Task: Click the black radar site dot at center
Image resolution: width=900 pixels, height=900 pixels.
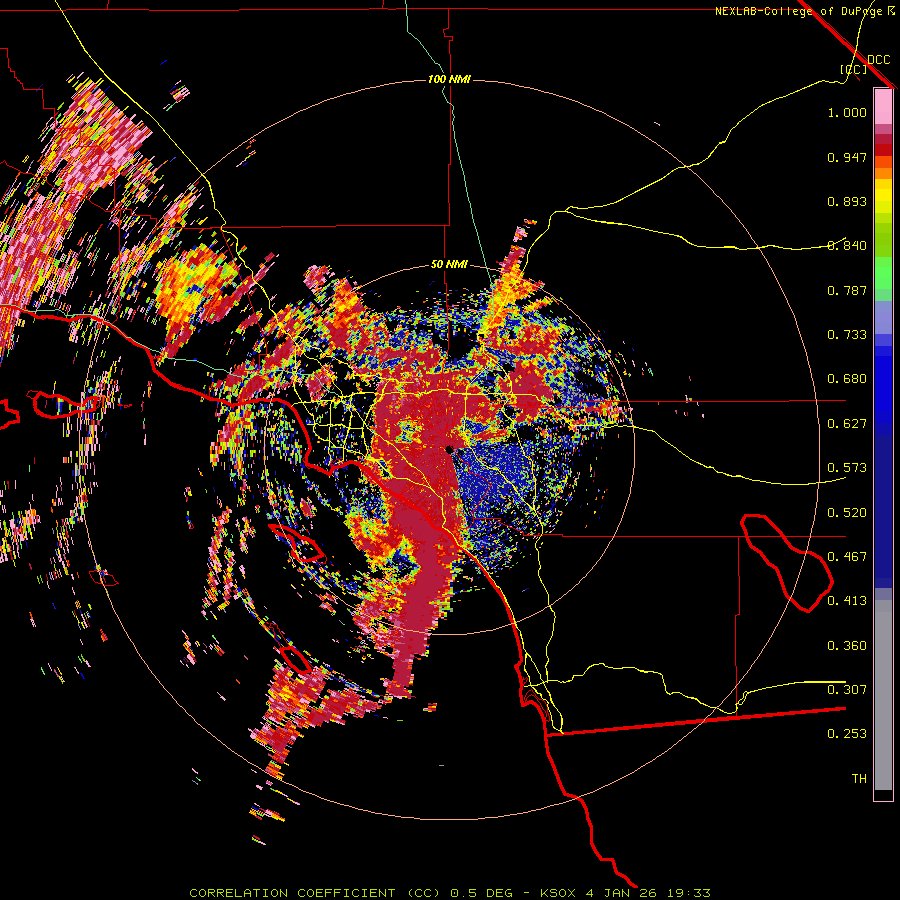Action: [x=450, y=449]
